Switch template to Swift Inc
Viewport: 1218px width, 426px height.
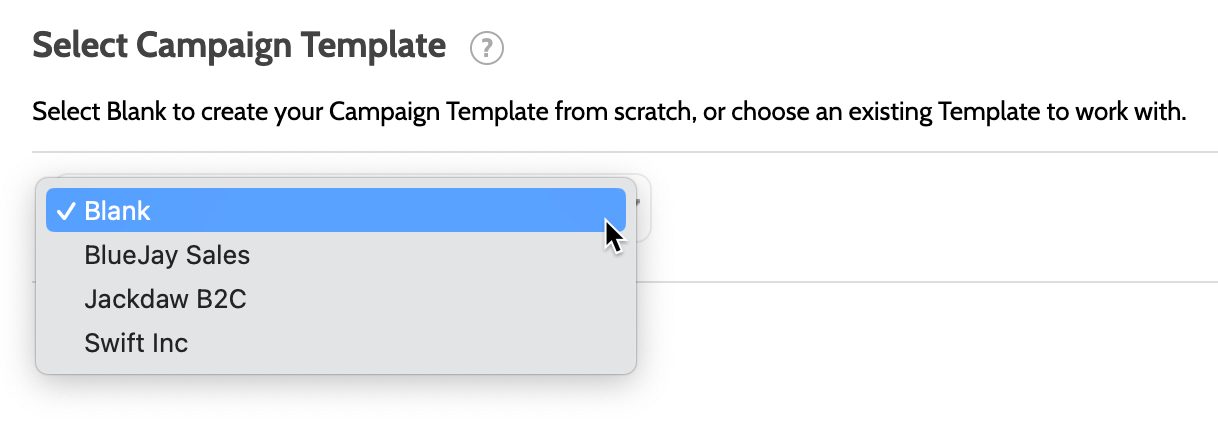point(136,343)
